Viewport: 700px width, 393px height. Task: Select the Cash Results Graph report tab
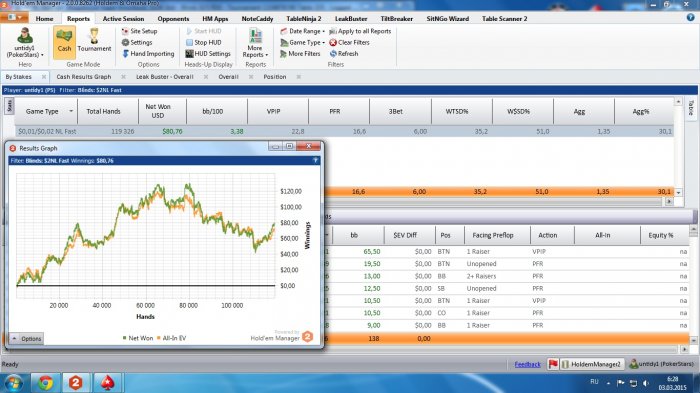pyautogui.click(x=83, y=77)
